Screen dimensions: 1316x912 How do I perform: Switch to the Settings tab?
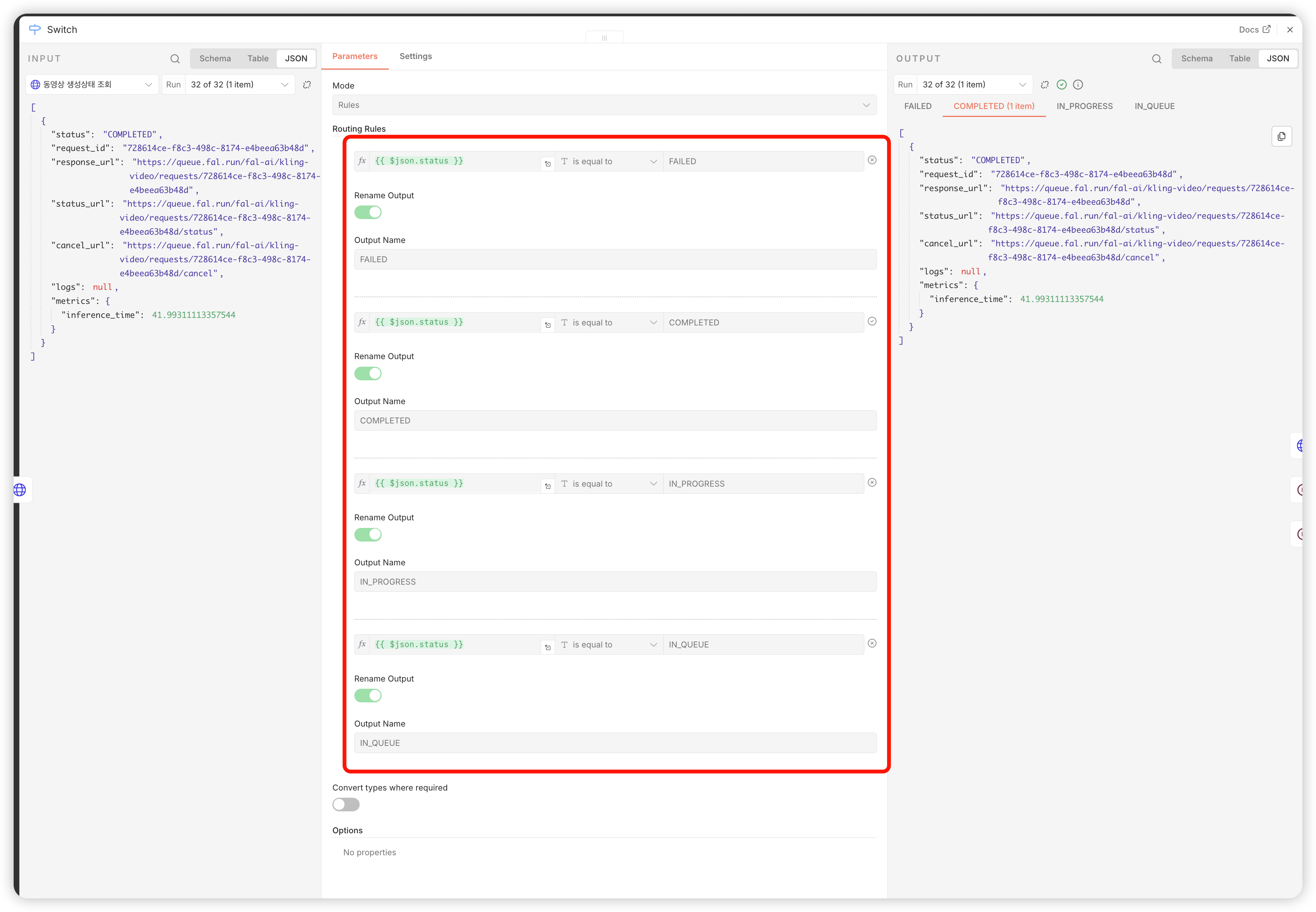(x=416, y=56)
